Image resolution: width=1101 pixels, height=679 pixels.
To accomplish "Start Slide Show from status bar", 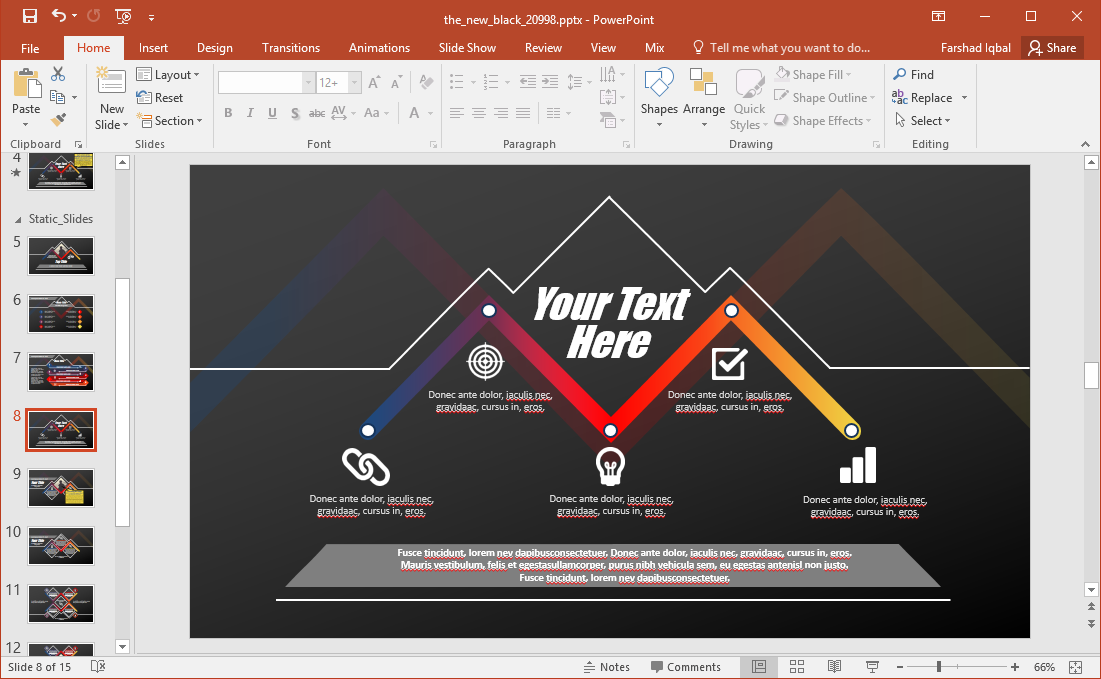I will tap(872, 667).
